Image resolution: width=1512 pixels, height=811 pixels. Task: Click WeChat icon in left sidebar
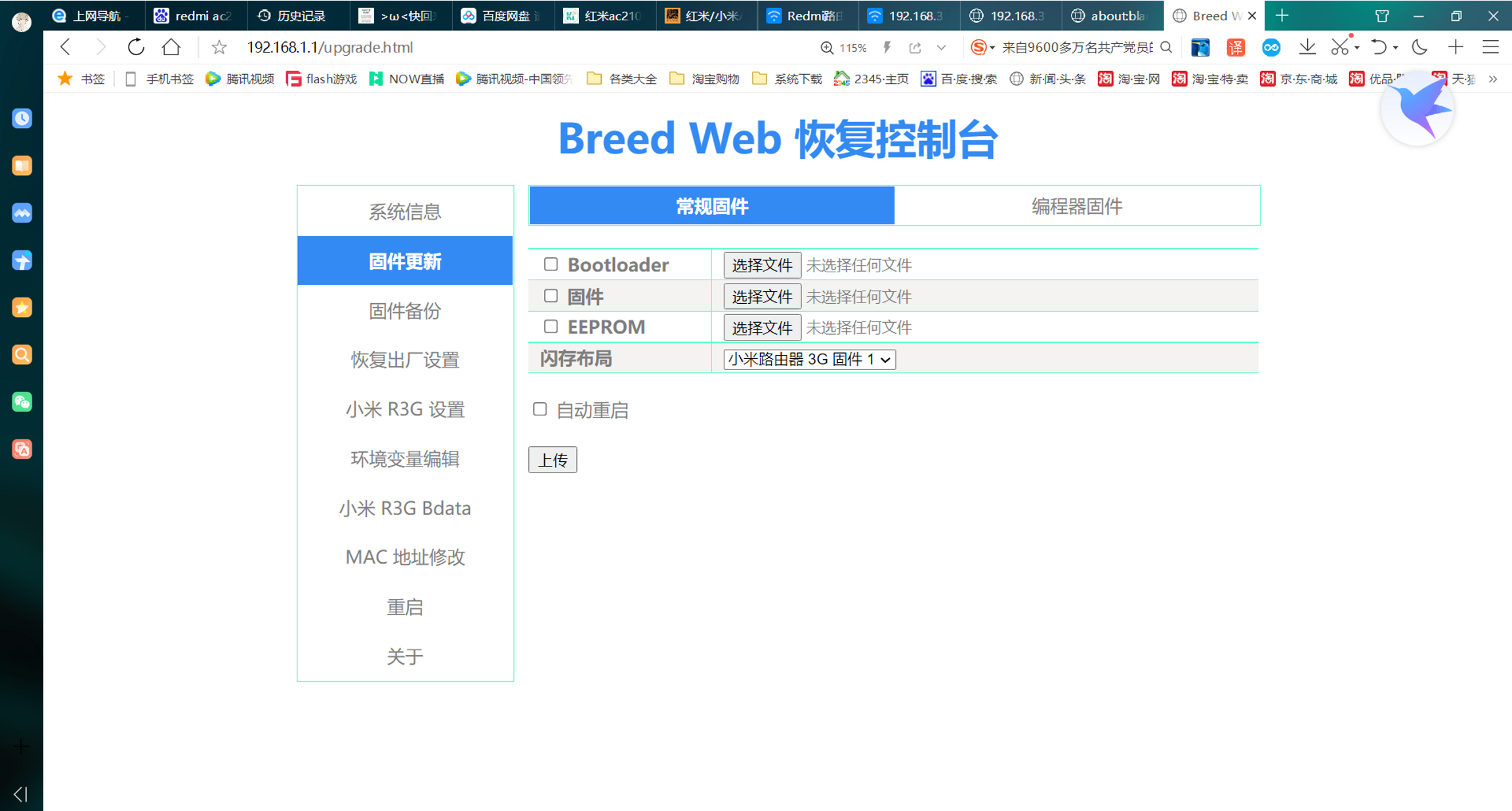[22, 402]
